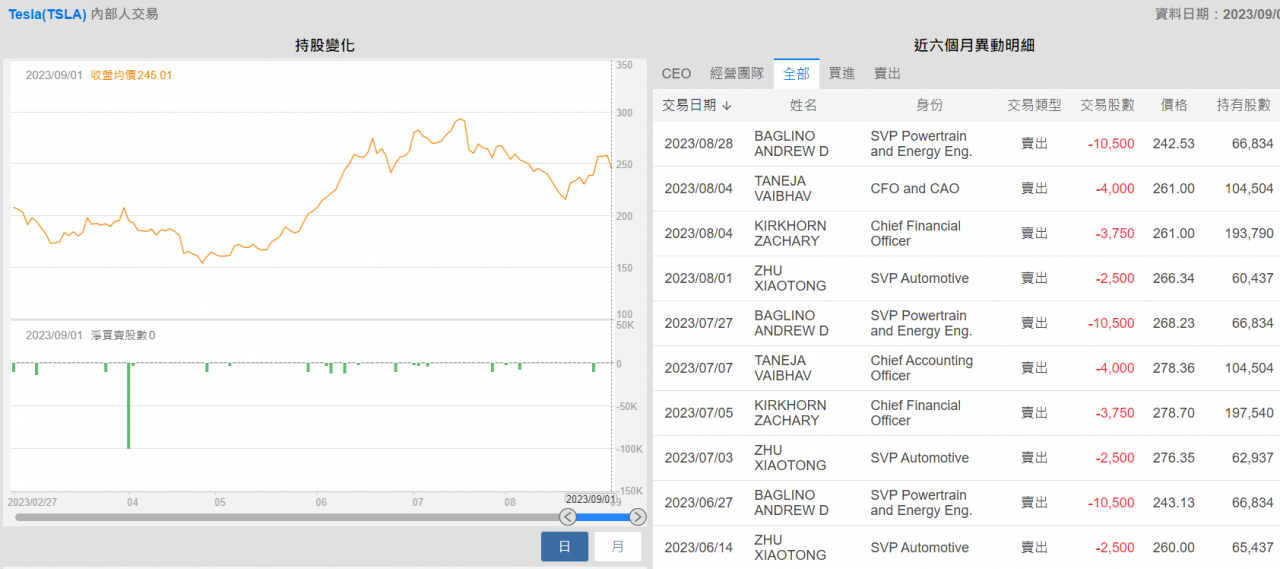Screen dimensions: 1280x569
Task: Click the 身份 column header
Action: click(929, 105)
